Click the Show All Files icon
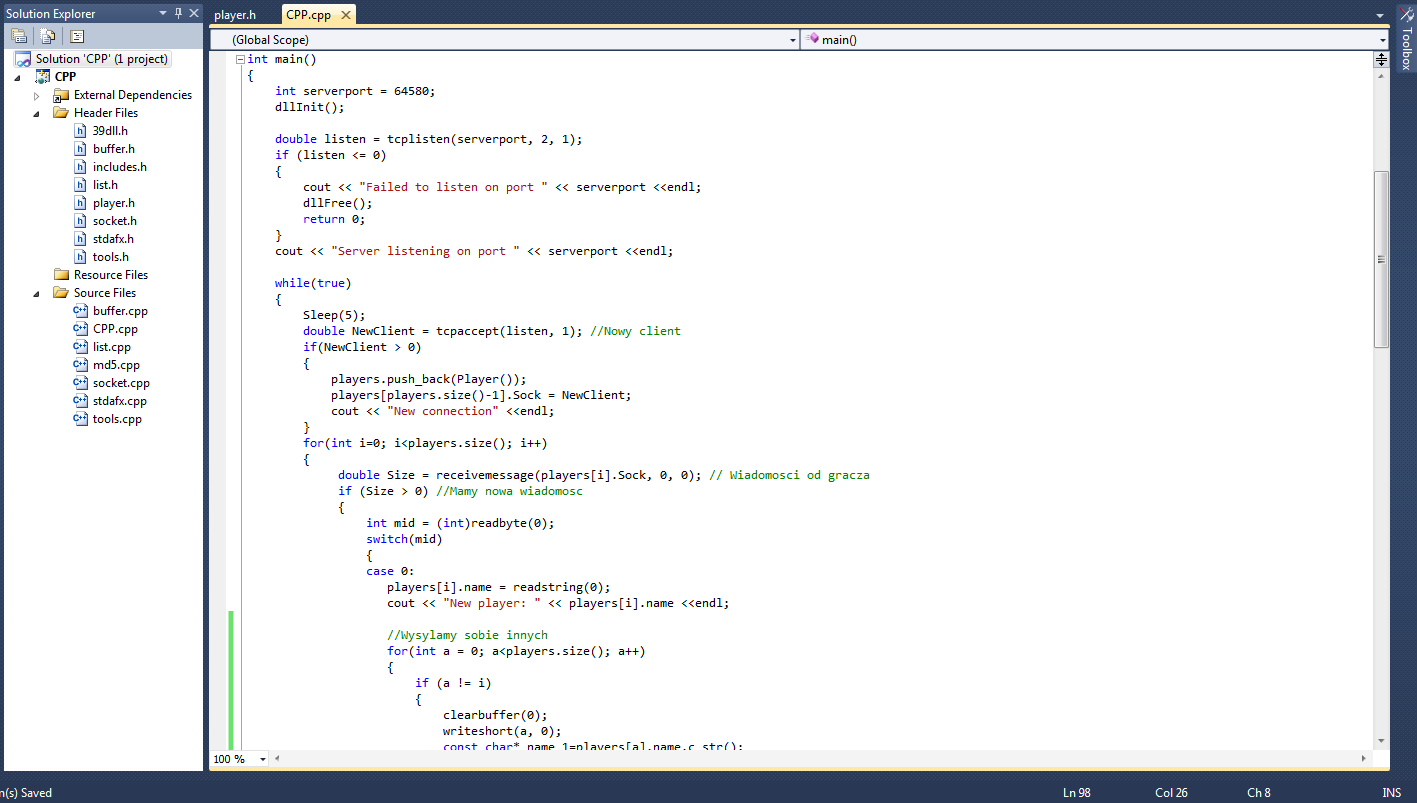This screenshot has height=803, width=1417. click(48, 36)
